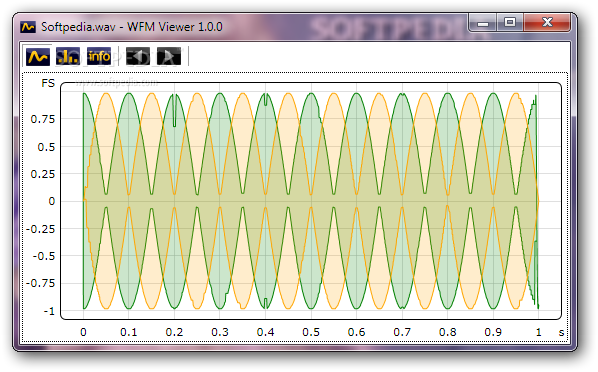Click the FS label on amplitude axis

[48, 83]
